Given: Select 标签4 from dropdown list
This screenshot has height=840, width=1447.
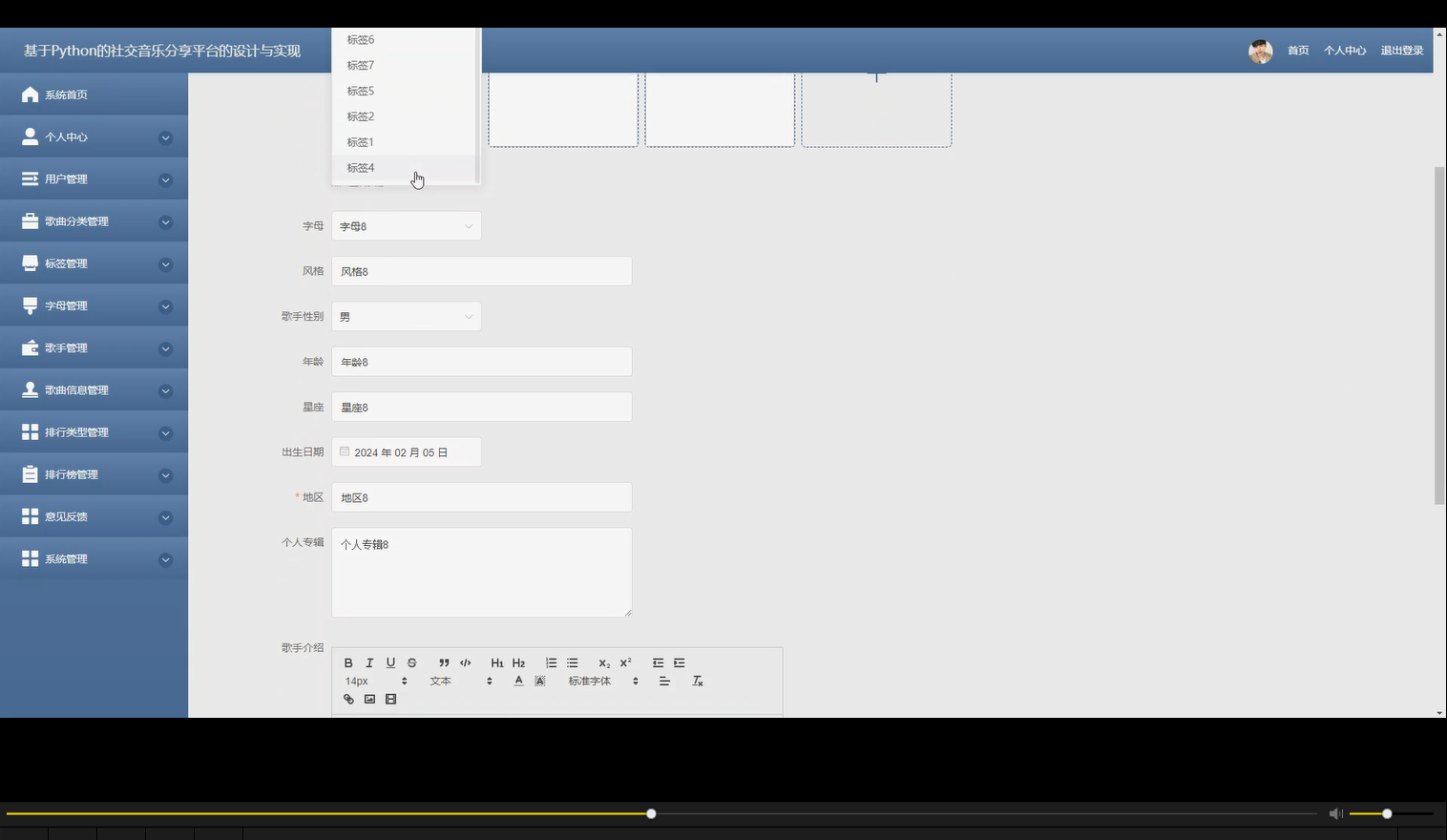Looking at the screenshot, I should tap(403, 168).
